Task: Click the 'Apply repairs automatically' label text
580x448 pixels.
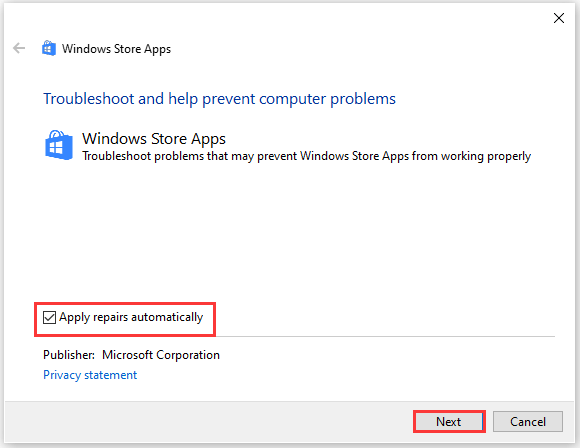Action: (131, 317)
